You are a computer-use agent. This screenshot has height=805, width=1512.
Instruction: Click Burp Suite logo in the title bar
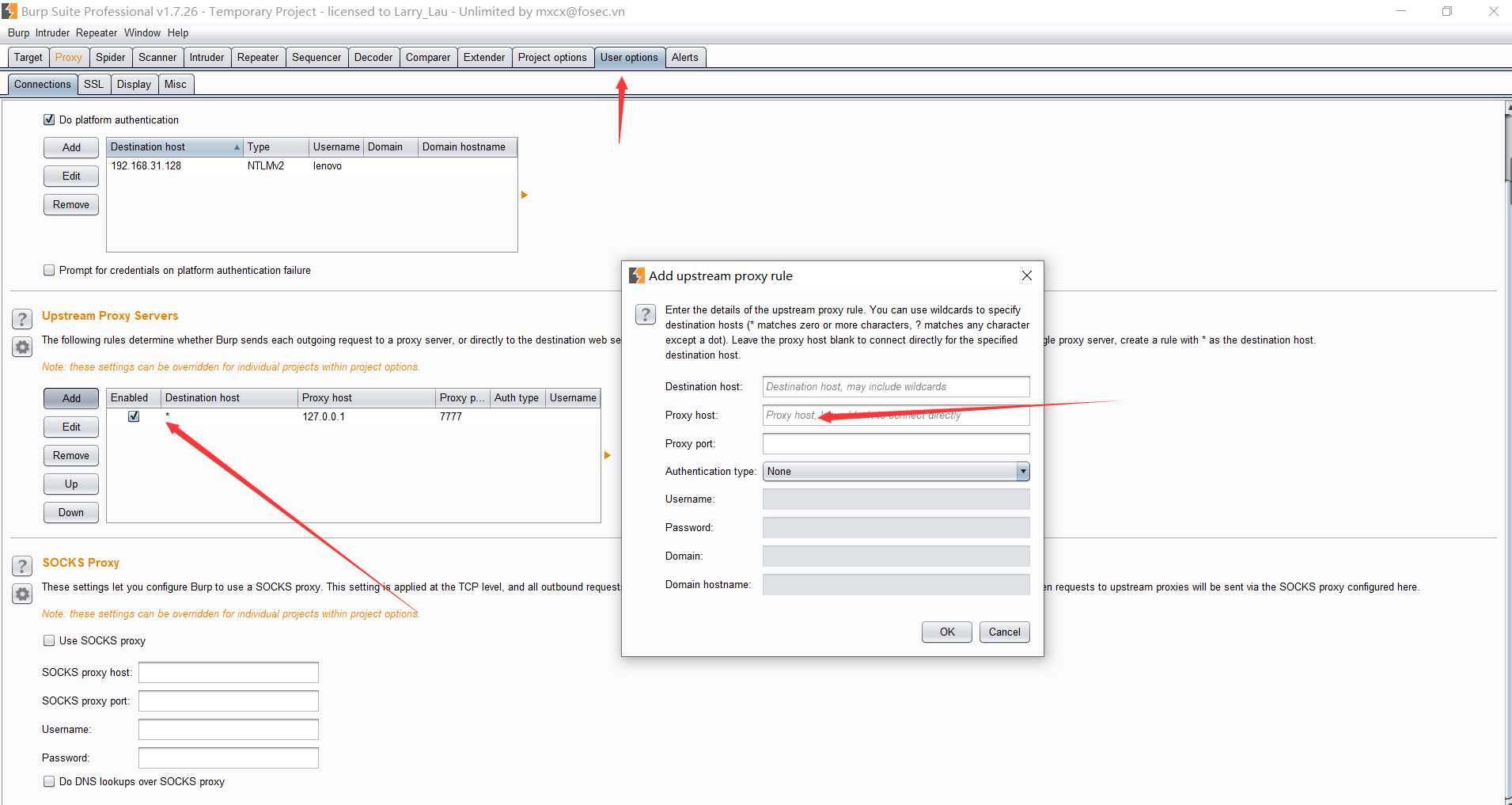click(9, 11)
